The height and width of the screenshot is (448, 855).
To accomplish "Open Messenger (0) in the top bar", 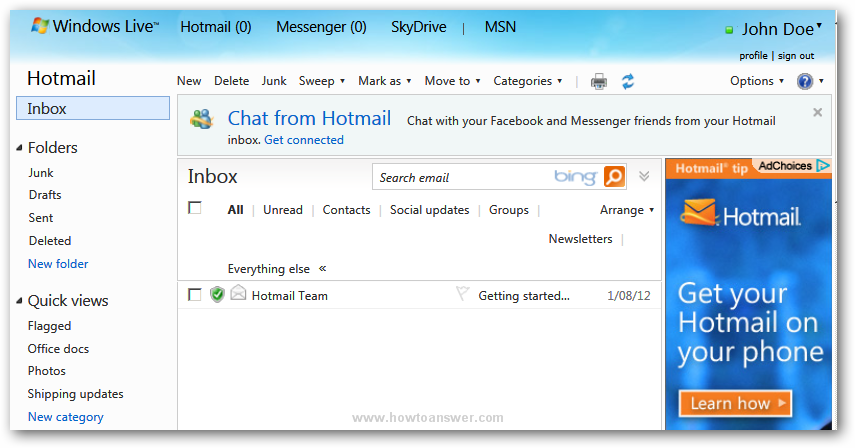I will pyautogui.click(x=321, y=27).
